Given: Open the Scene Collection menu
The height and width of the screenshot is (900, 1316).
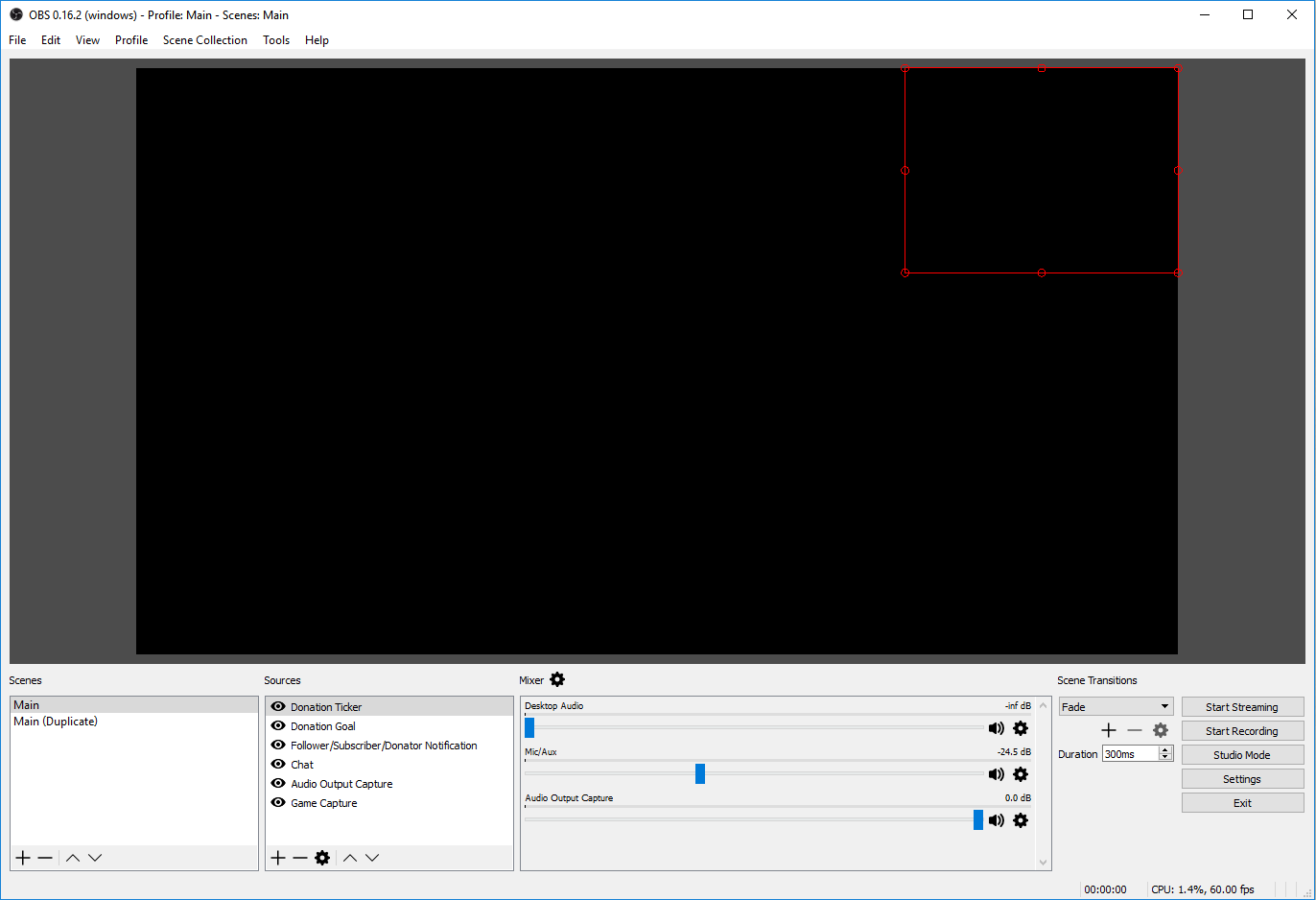Looking at the screenshot, I should (205, 40).
